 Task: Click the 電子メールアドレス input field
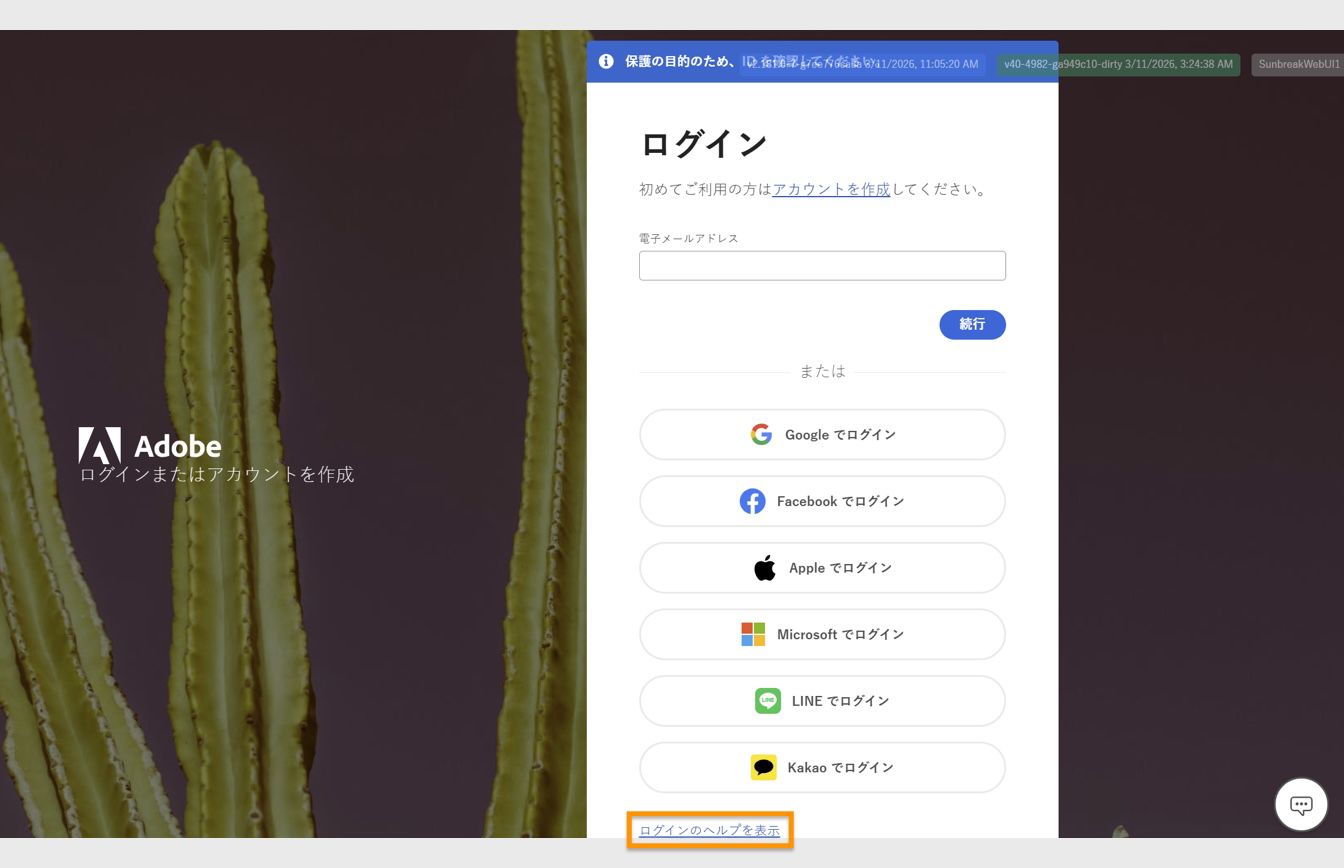(x=822, y=265)
